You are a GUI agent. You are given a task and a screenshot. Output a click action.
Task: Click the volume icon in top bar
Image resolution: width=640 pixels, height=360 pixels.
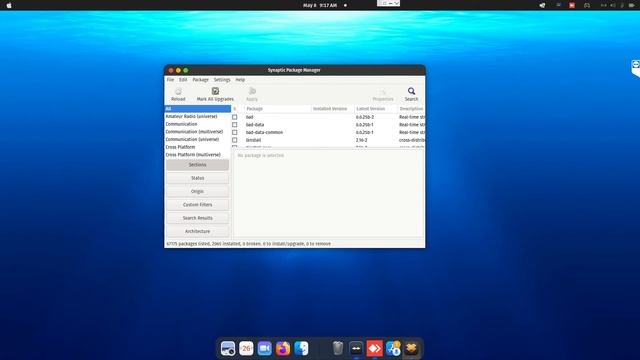pos(613,5)
